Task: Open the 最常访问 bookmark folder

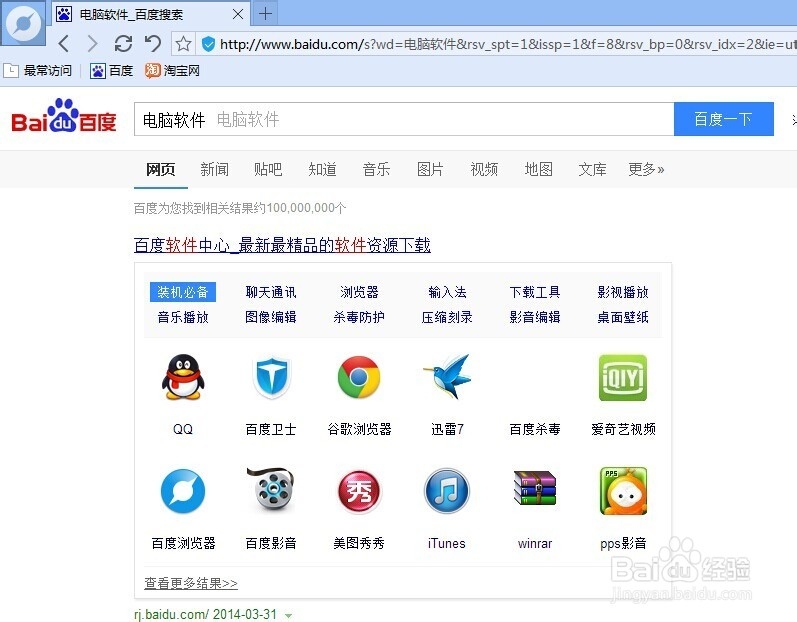Action: point(38,71)
